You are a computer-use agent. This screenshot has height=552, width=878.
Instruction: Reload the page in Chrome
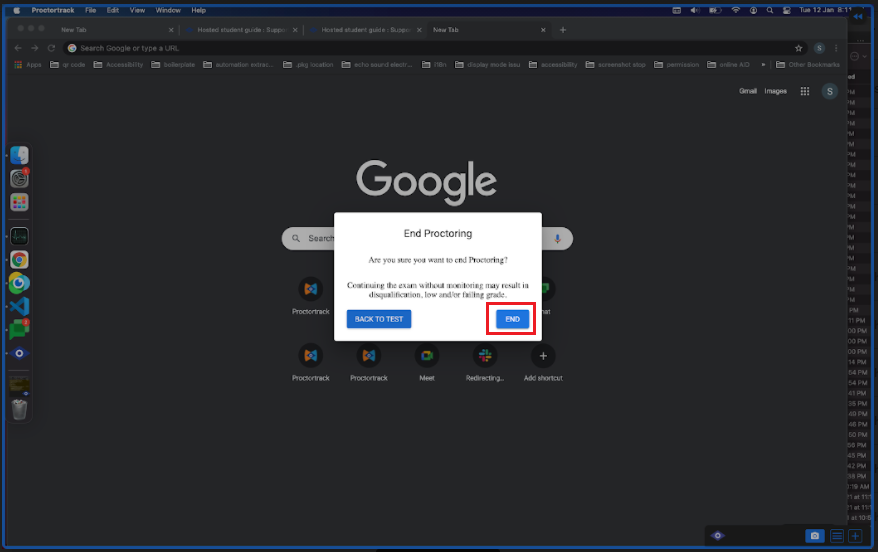point(52,48)
